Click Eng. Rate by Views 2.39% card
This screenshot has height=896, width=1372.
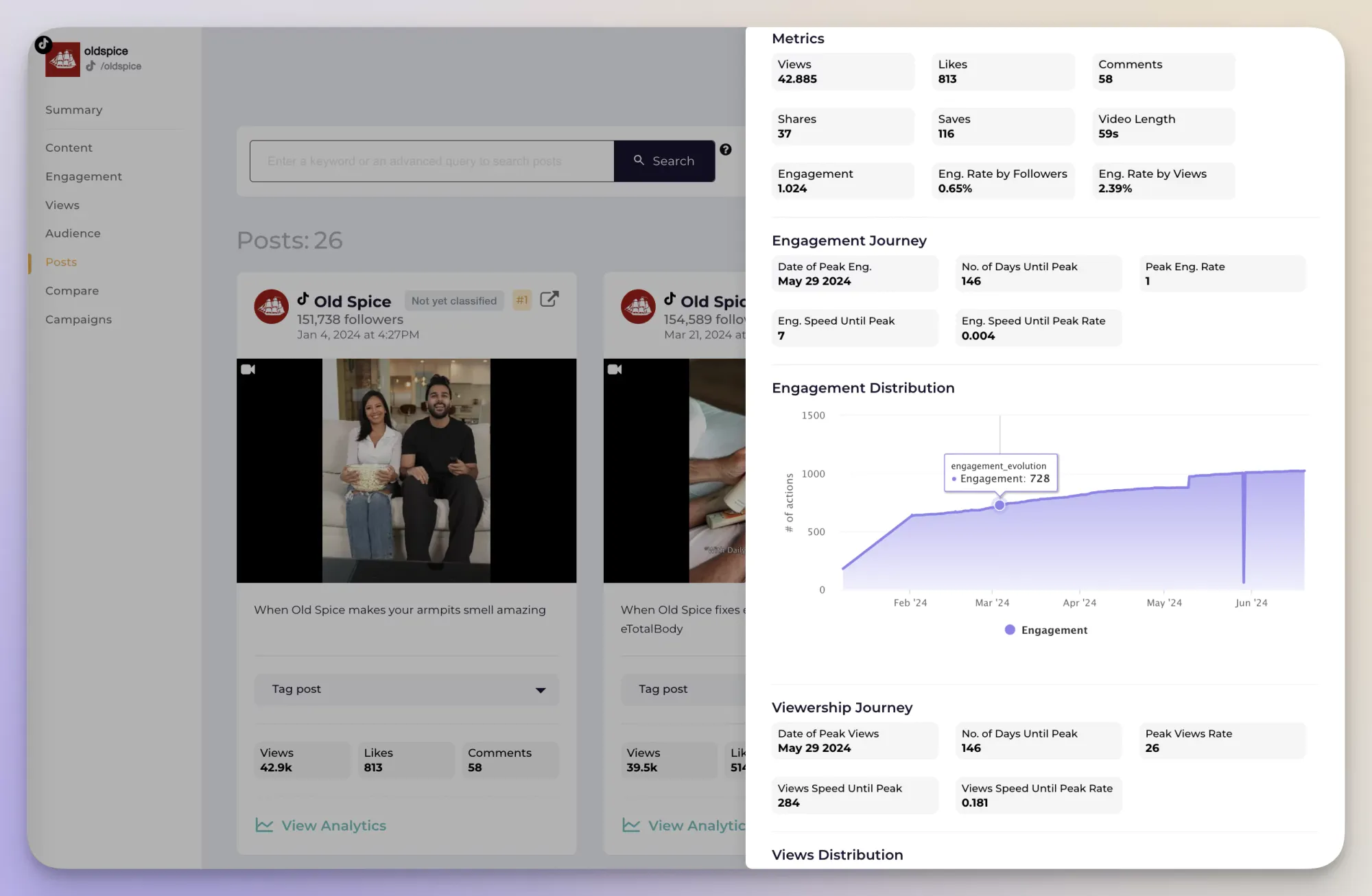point(1163,181)
